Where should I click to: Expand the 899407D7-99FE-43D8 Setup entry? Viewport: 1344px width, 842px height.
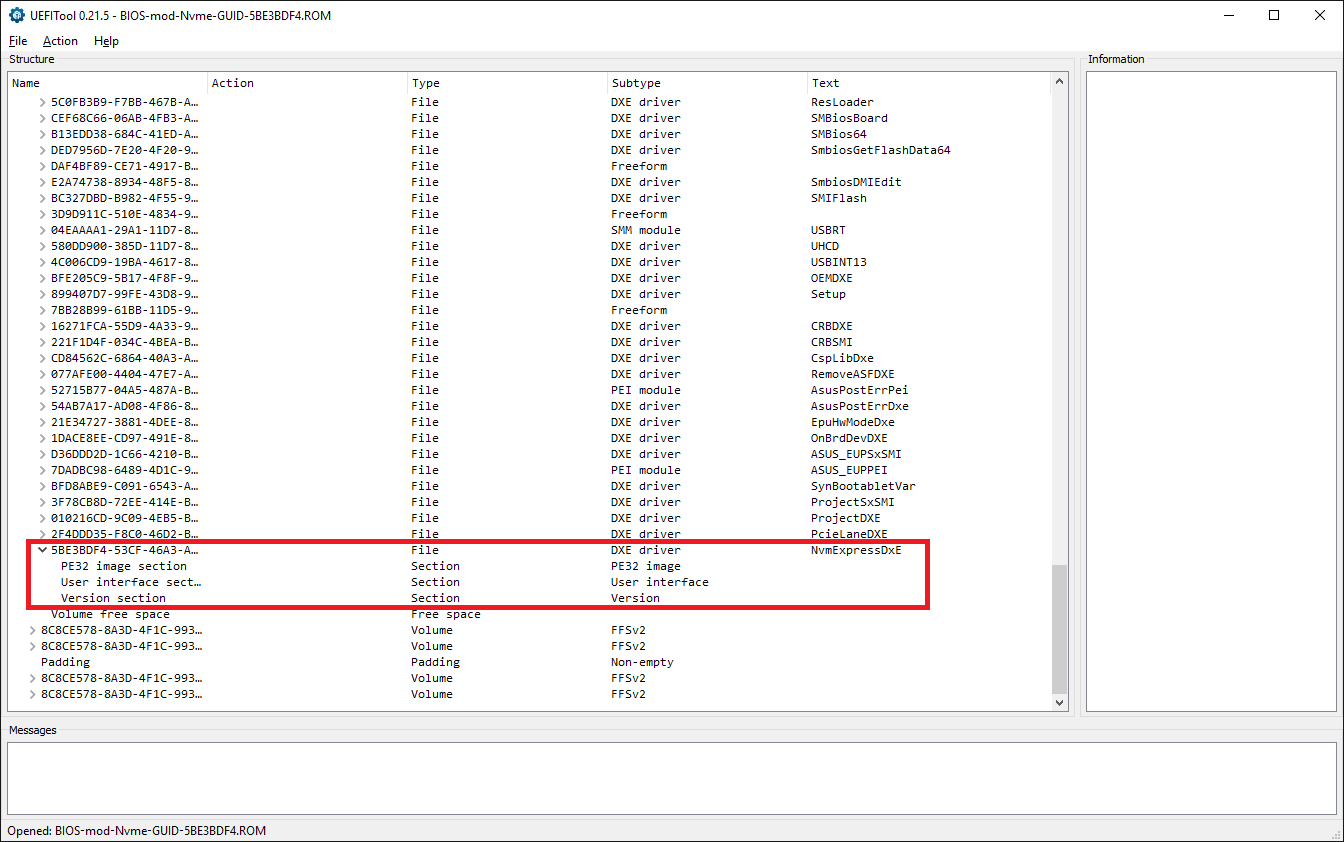pyautogui.click(x=42, y=294)
